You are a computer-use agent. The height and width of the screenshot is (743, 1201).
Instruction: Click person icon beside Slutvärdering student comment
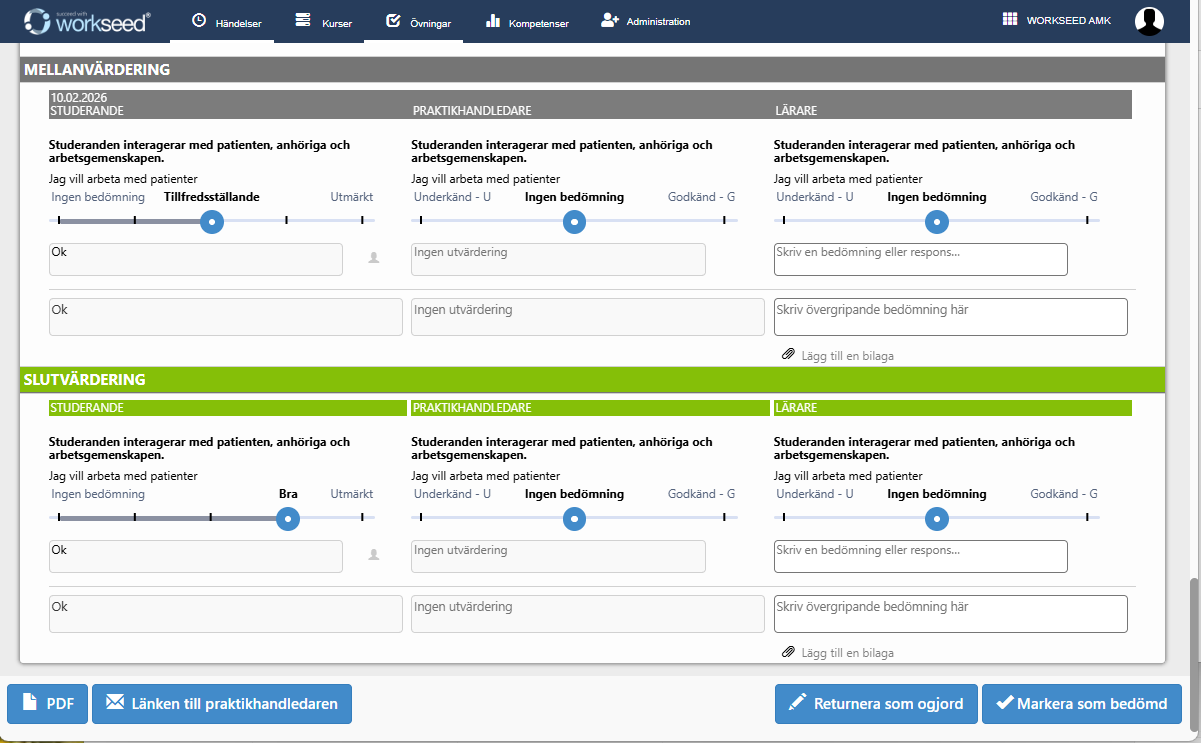pyautogui.click(x=374, y=555)
